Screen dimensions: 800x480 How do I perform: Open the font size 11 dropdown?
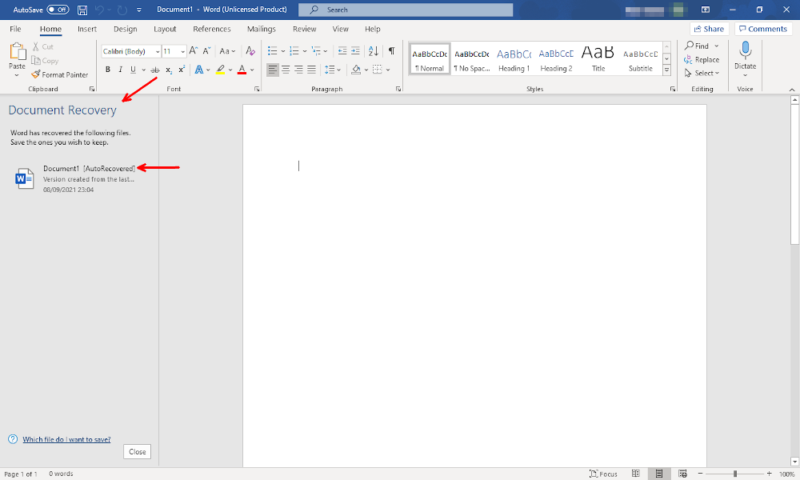pos(183,52)
